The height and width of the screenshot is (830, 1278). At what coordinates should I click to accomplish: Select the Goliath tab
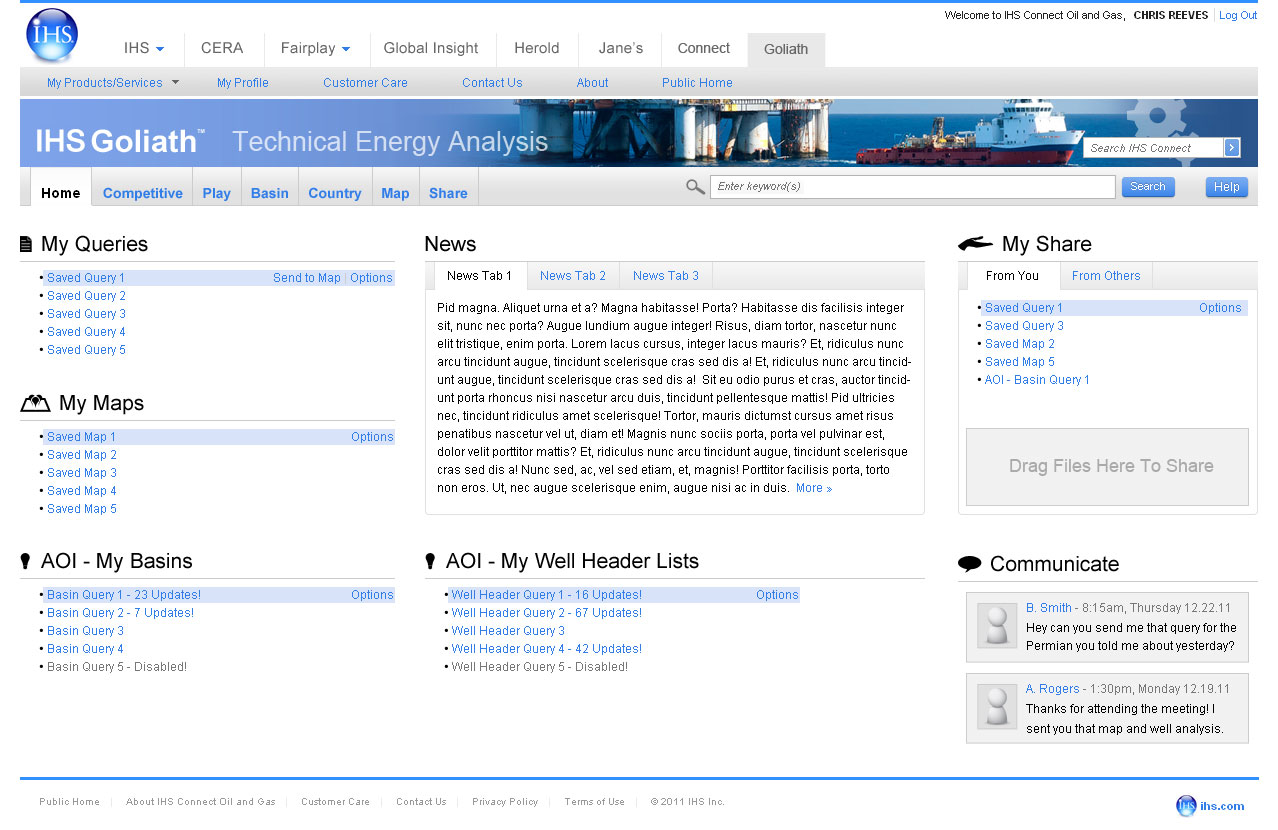pyautogui.click(x=786, y=49)
